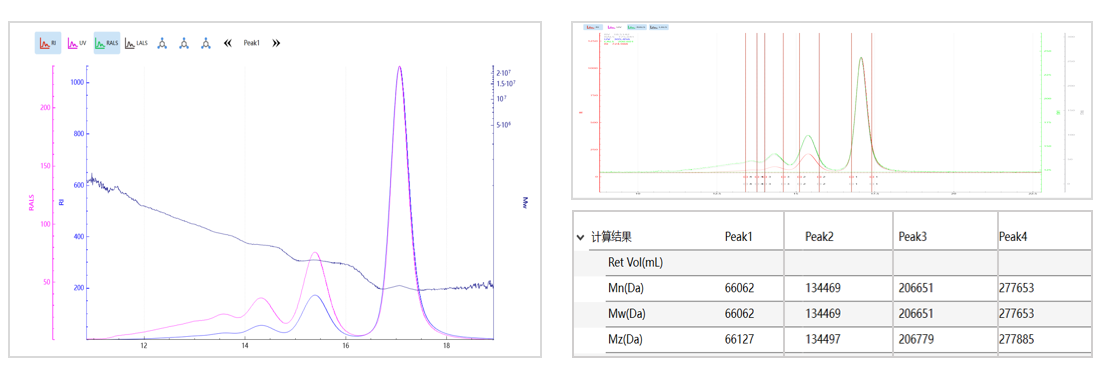Toggle the LALS detector trace in left chart
Image resolution: width=1109 pixels, height=371 pixels.
coord(137,43)
